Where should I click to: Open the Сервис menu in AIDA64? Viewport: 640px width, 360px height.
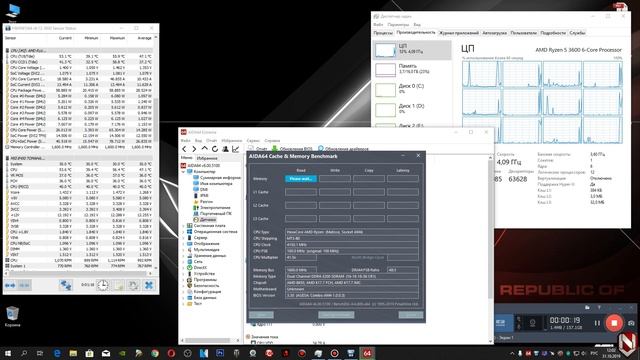point(253,140)
